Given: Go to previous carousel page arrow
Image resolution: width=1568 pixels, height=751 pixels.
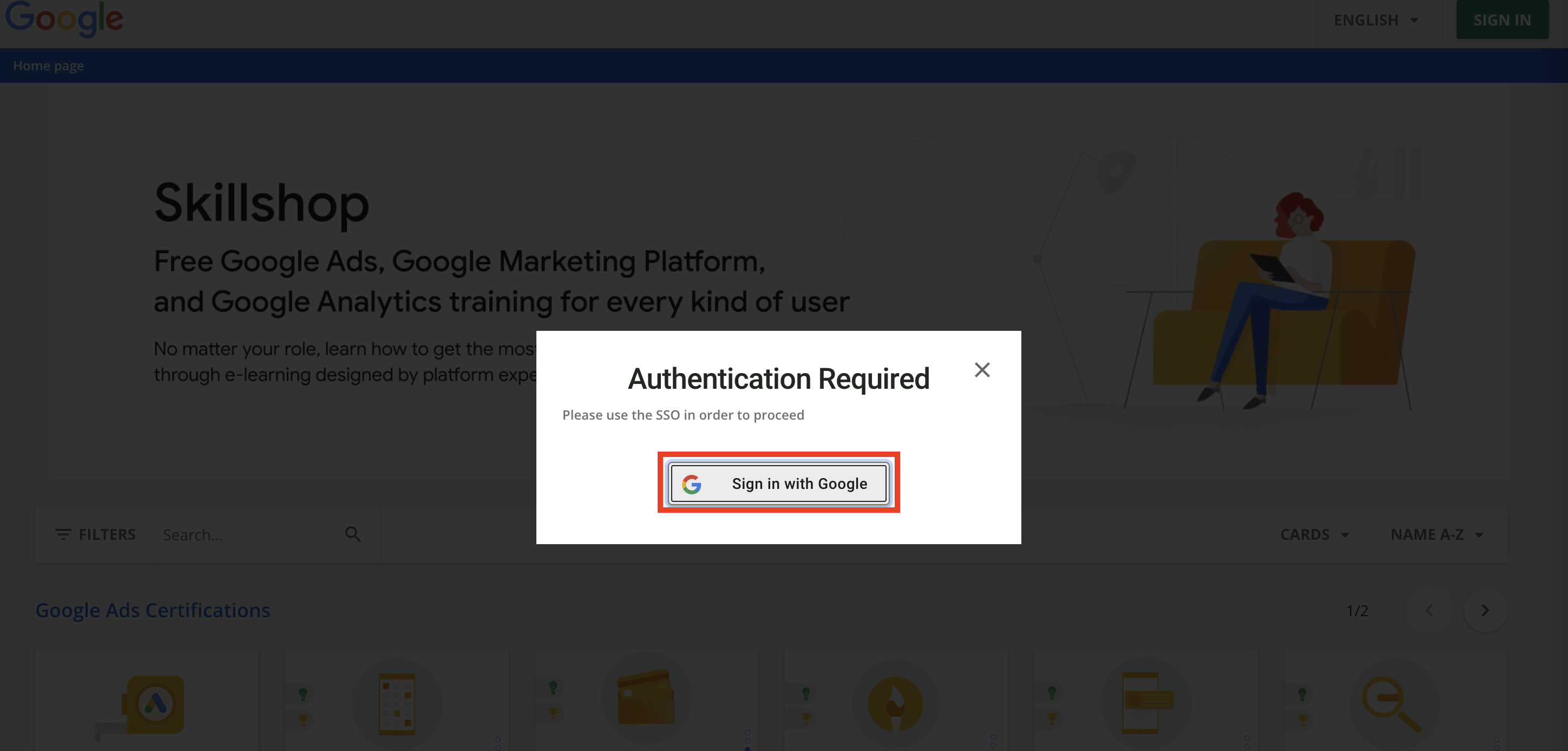Looking at the screenshot, I should point(1428,610).
